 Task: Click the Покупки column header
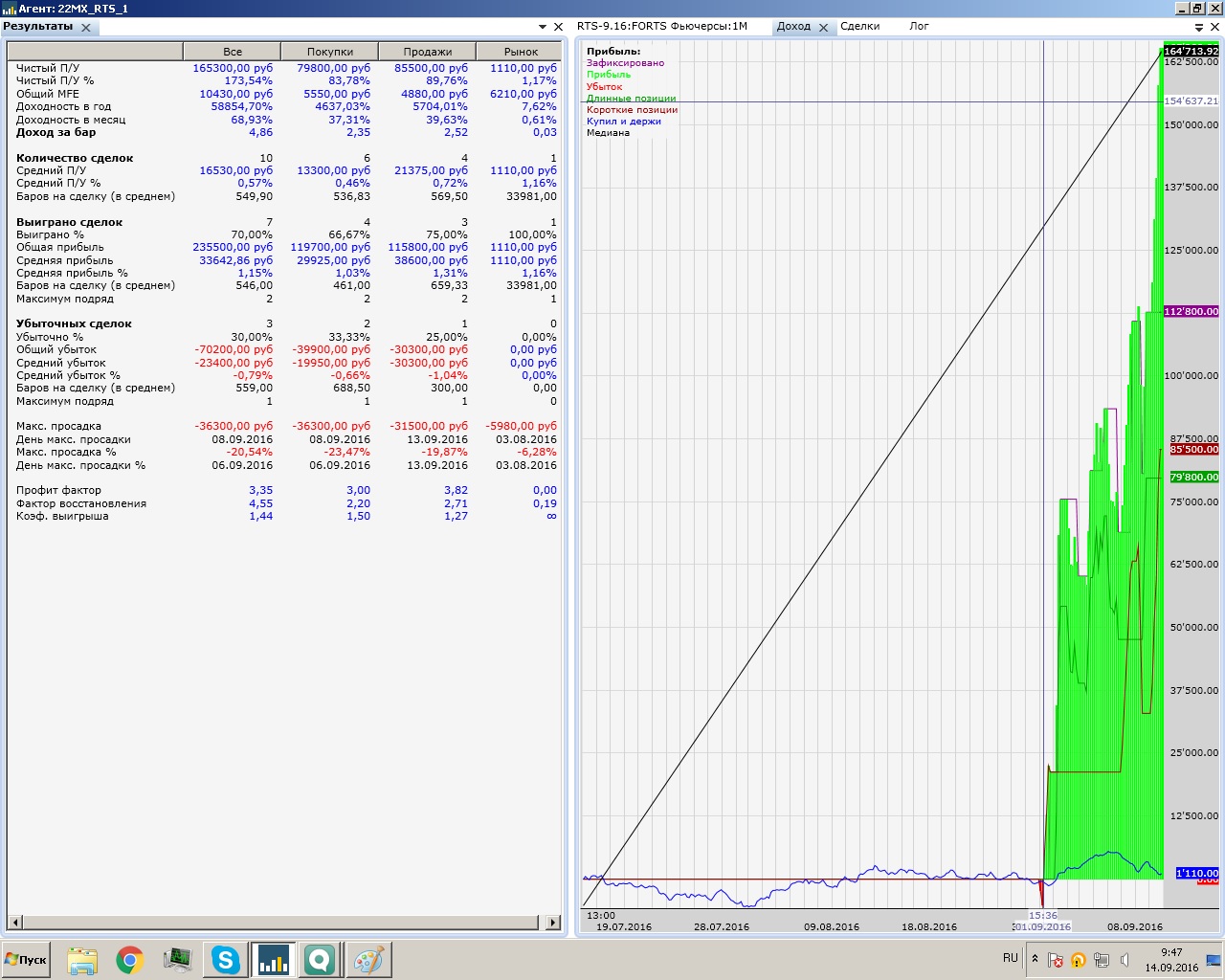(330, 52)
